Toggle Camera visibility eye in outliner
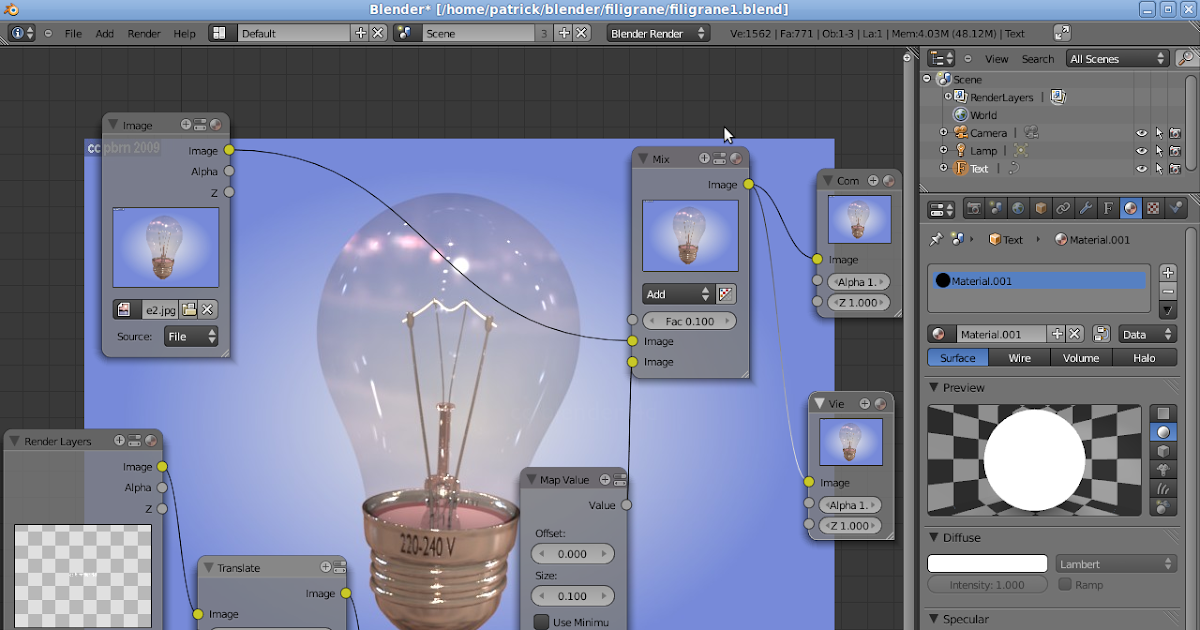Viewport: 1200px width, 630px height. [x=1141, y=133]
